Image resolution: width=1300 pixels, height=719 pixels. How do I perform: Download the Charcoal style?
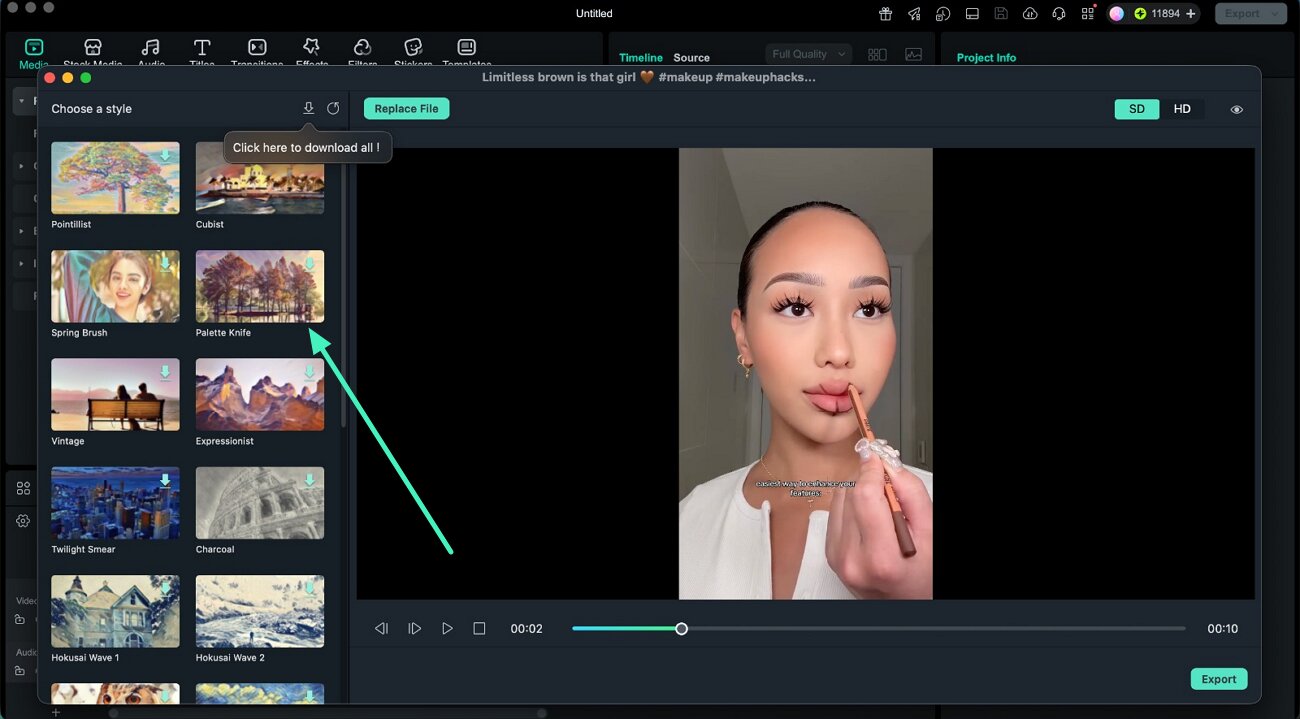point(309,480)
